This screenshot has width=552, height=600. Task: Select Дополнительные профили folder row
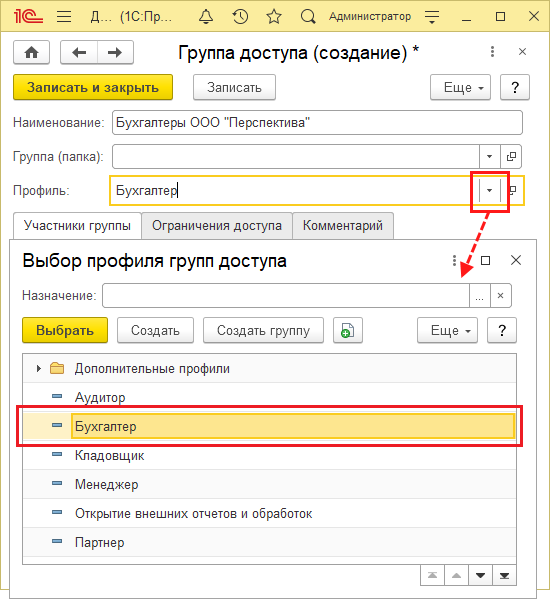(x=269, y=368)
